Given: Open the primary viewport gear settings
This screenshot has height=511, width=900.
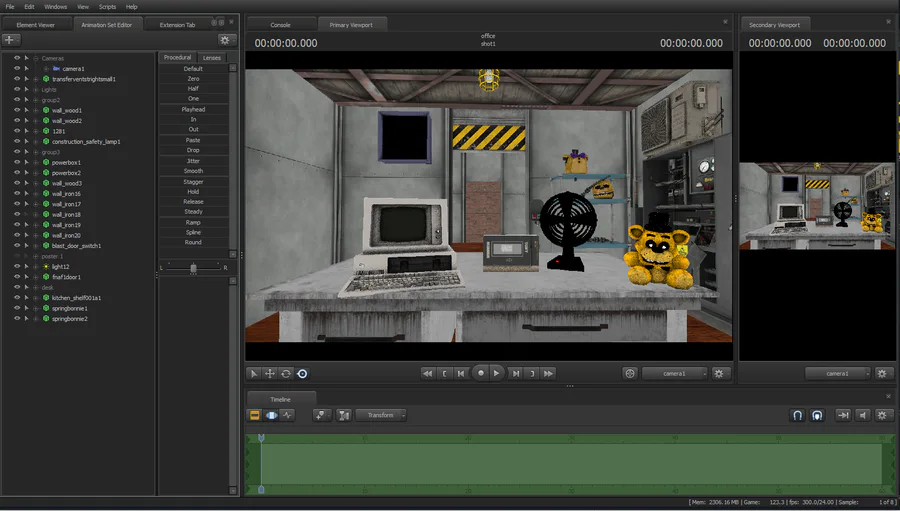Looking at the screenshot, I should pos(719,374).
